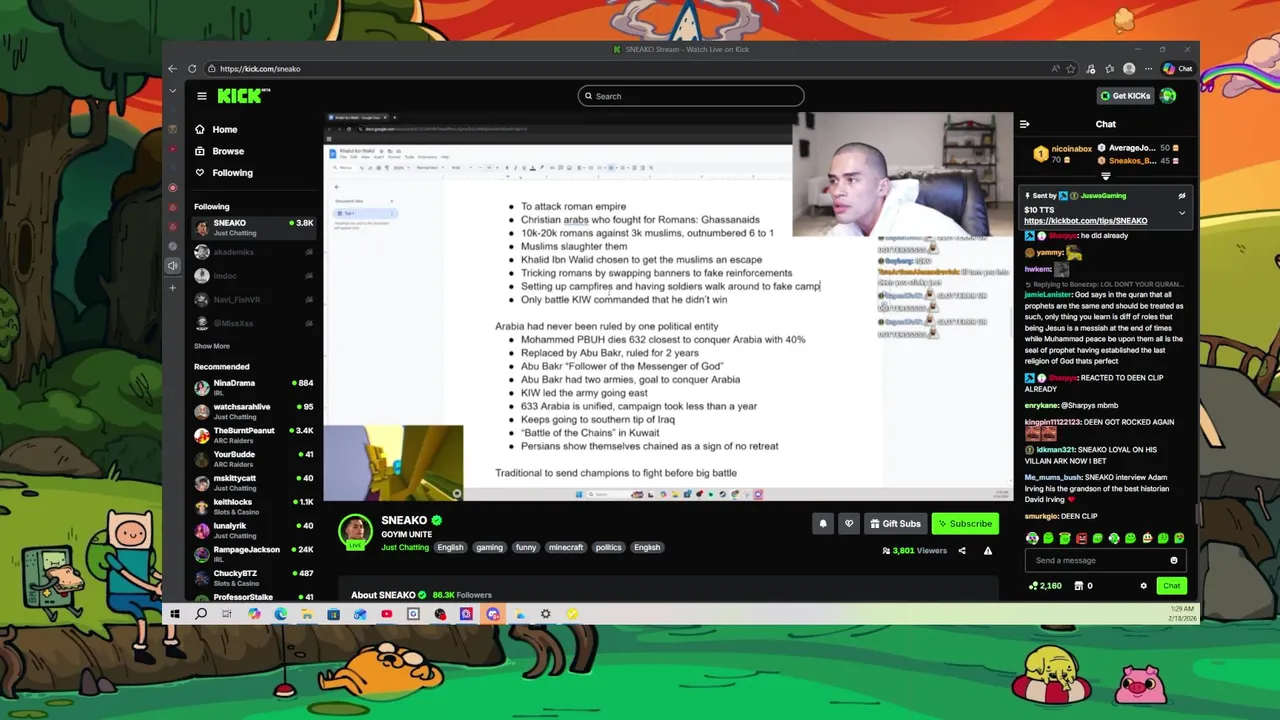
Task: Open the 2,160 KICKs points balance
Action: (1045, 586)
